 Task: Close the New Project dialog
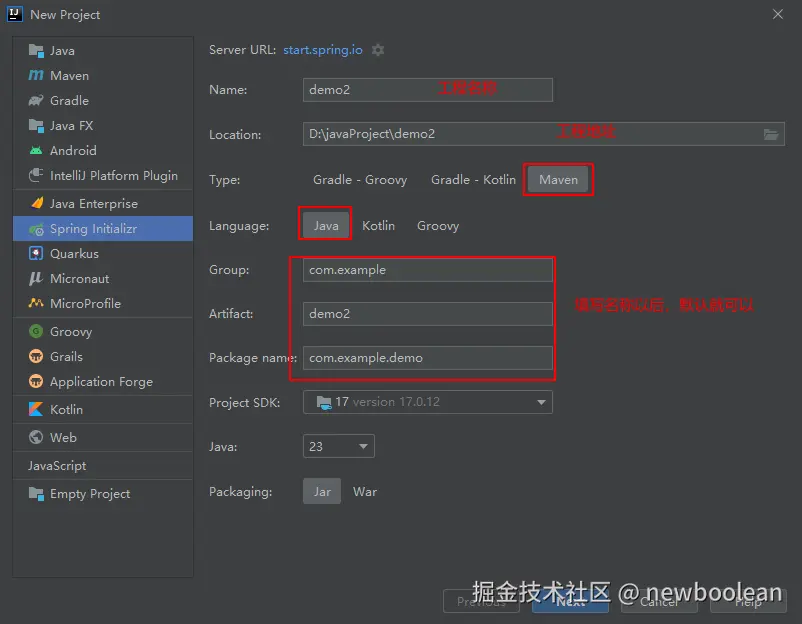pyautogui.click(x=778, y=14)
